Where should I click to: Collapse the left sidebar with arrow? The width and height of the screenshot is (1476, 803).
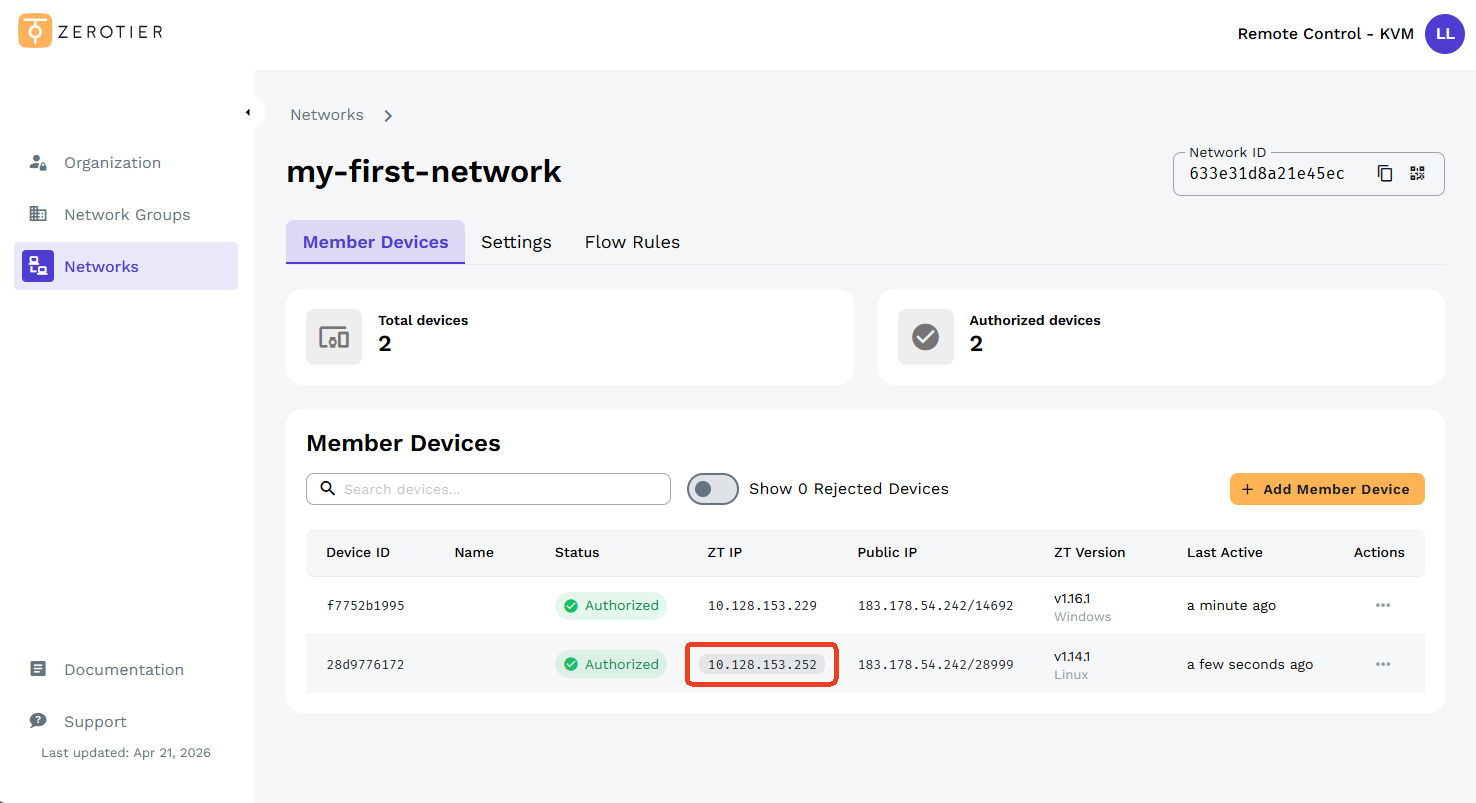[248, 112]
